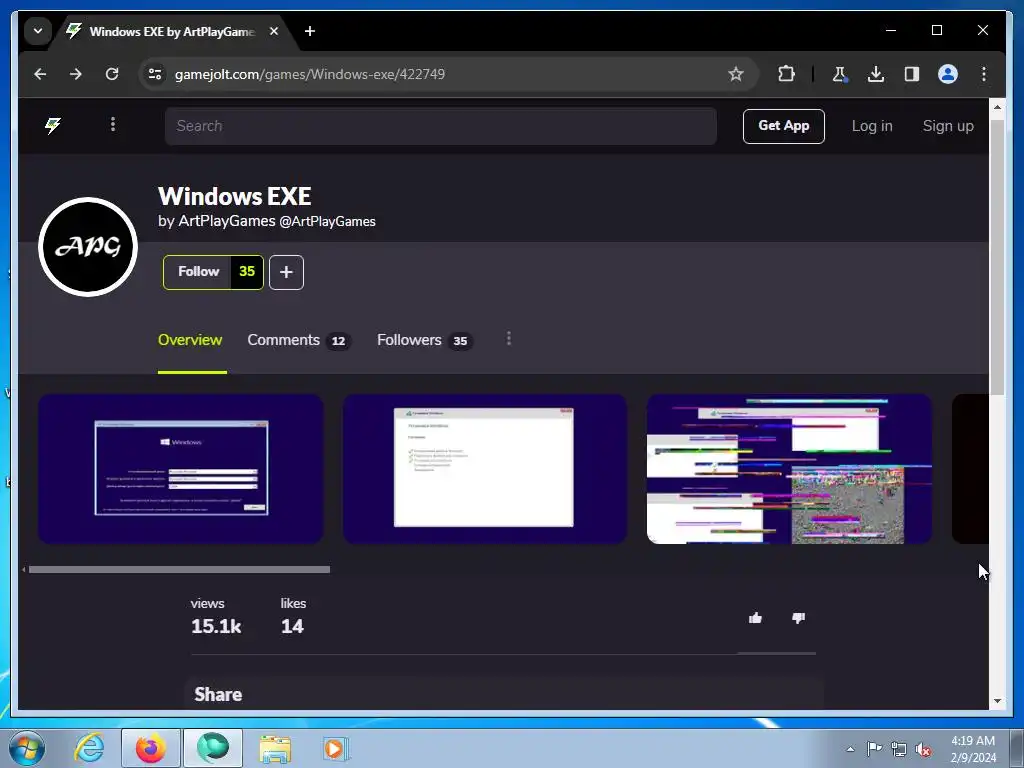Open the more options dots beside Followers
Image resolution: width=1024 pixels, height=768 pixels.
509,338
